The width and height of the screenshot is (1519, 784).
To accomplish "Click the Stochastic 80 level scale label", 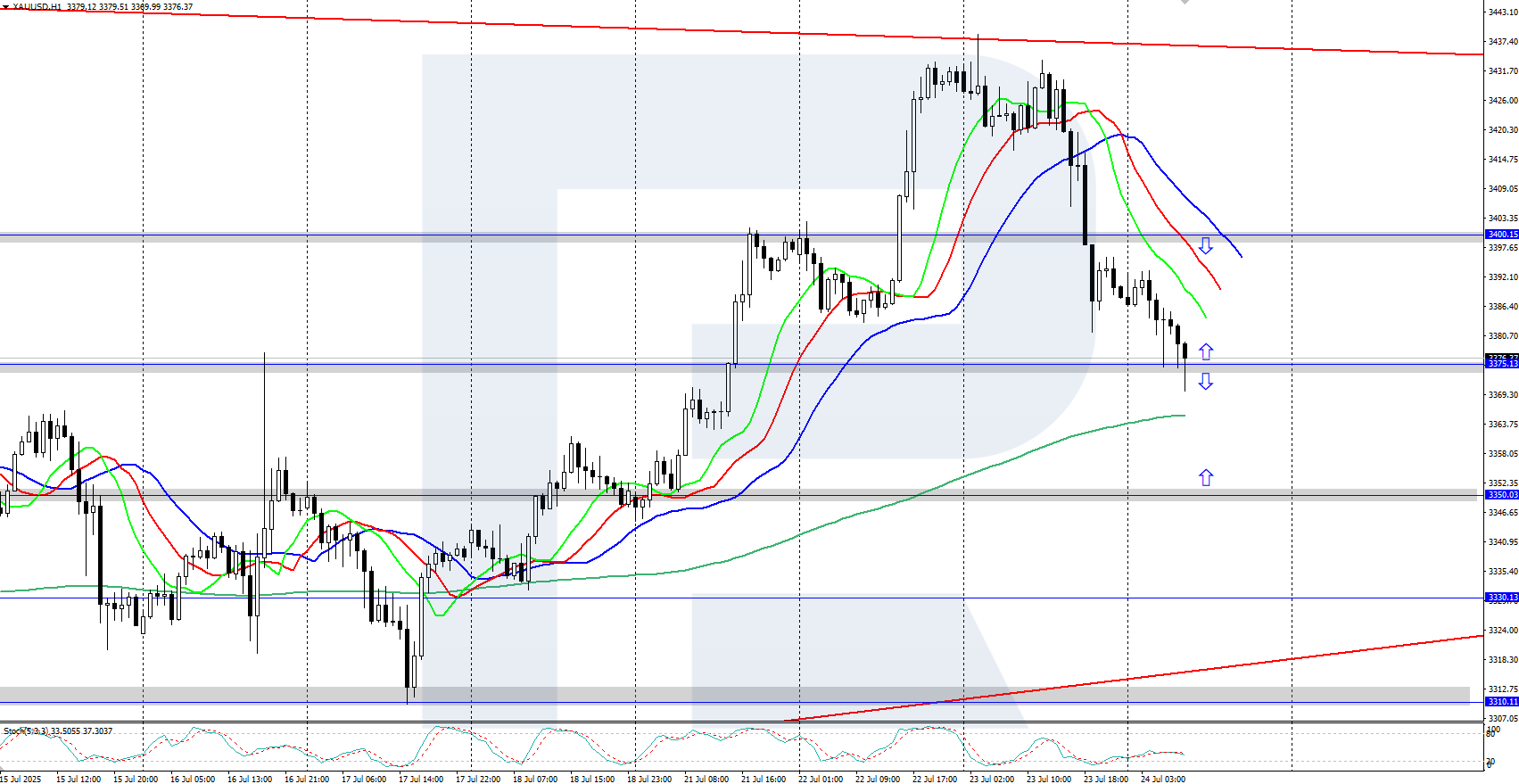I will (1490, 733).
